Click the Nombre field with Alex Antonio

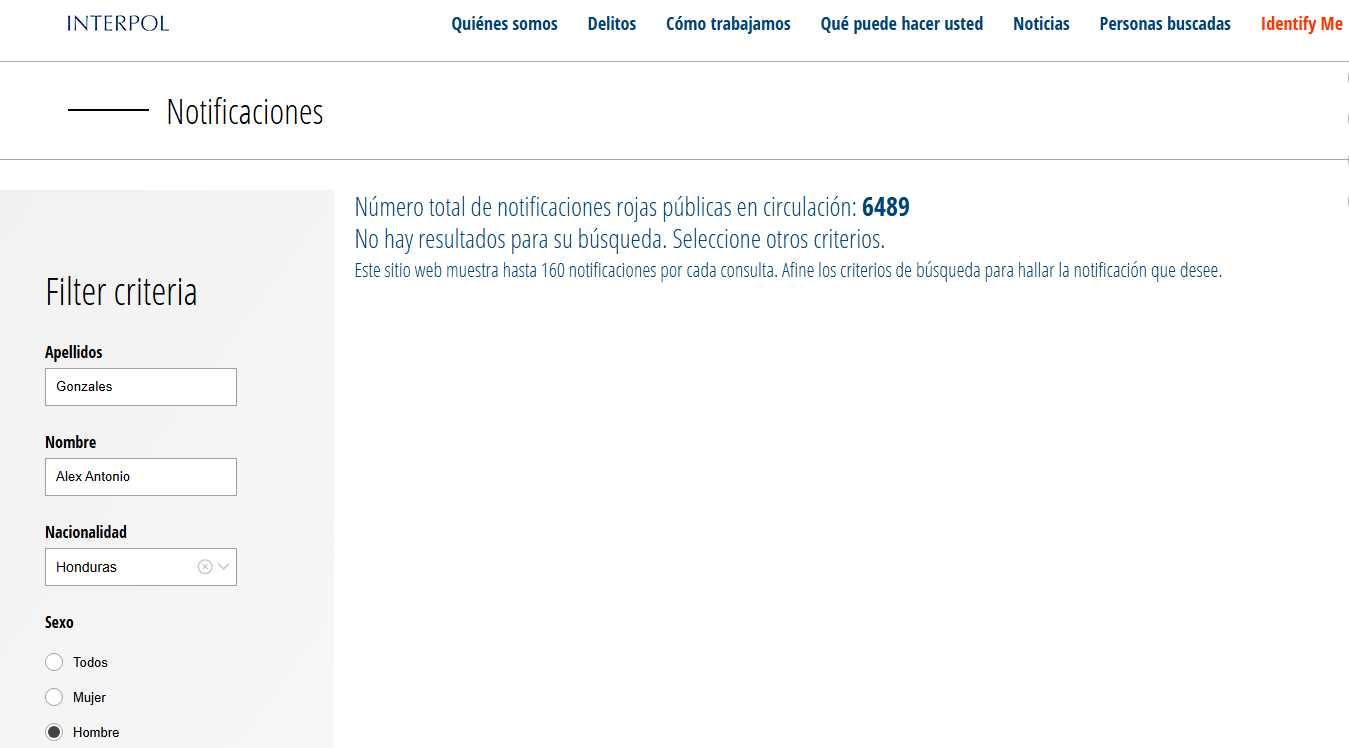click(x=141, y=477)
